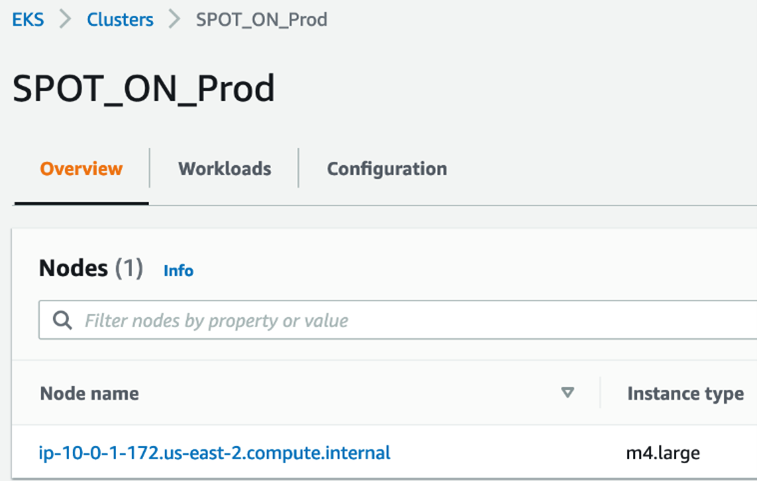Image resolution: width=757 pixels, height=481 pixels.
Task: Click first breadcrumb chevron after EKS
Action: (x=65, y=19)
